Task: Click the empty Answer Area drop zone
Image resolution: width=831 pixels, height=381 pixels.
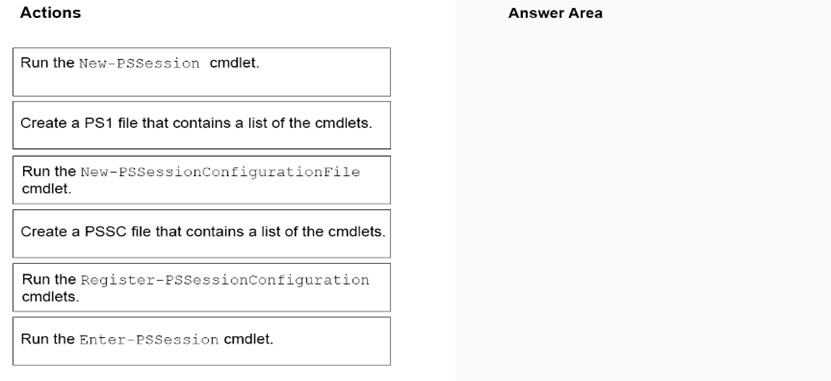Action: pyautogui.click(x=643, y=201)
